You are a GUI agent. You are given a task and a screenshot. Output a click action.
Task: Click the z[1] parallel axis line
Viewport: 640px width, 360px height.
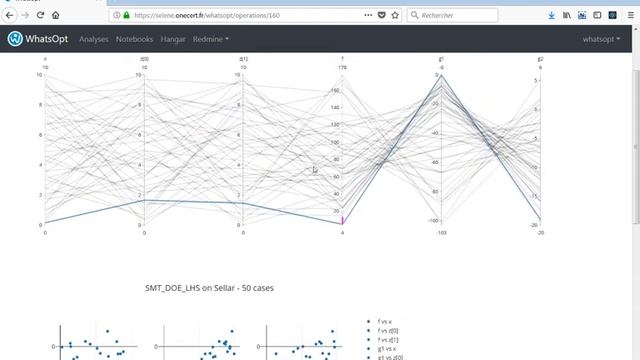243,150
